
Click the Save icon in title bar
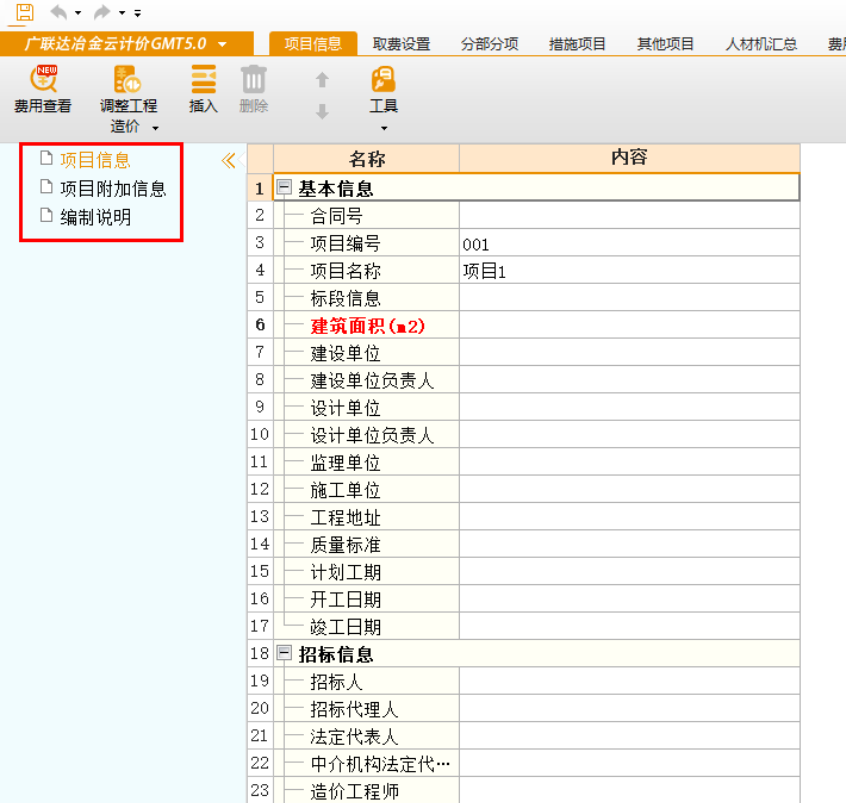pos(24,12)
